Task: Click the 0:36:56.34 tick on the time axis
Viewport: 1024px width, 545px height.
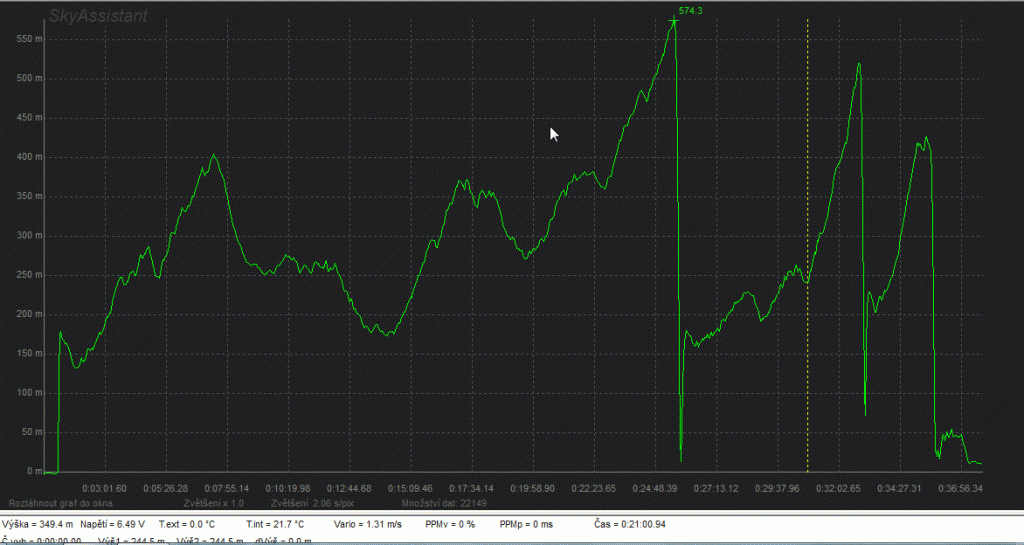Action: [960, 488]
